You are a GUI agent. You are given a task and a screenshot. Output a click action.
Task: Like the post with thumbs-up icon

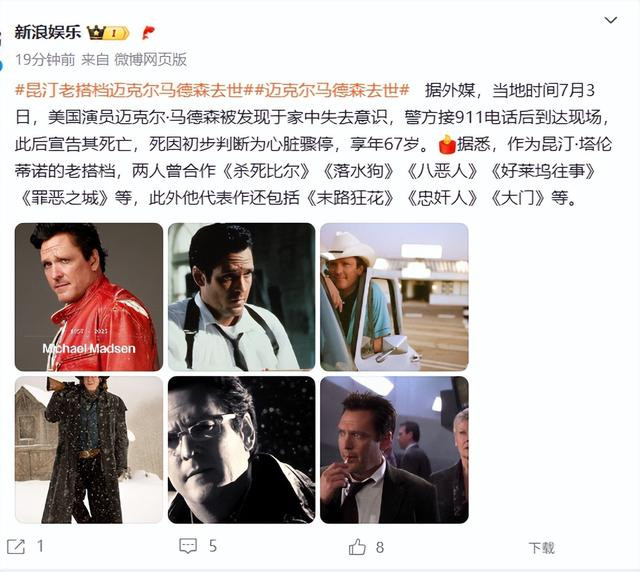pos(357,547)
